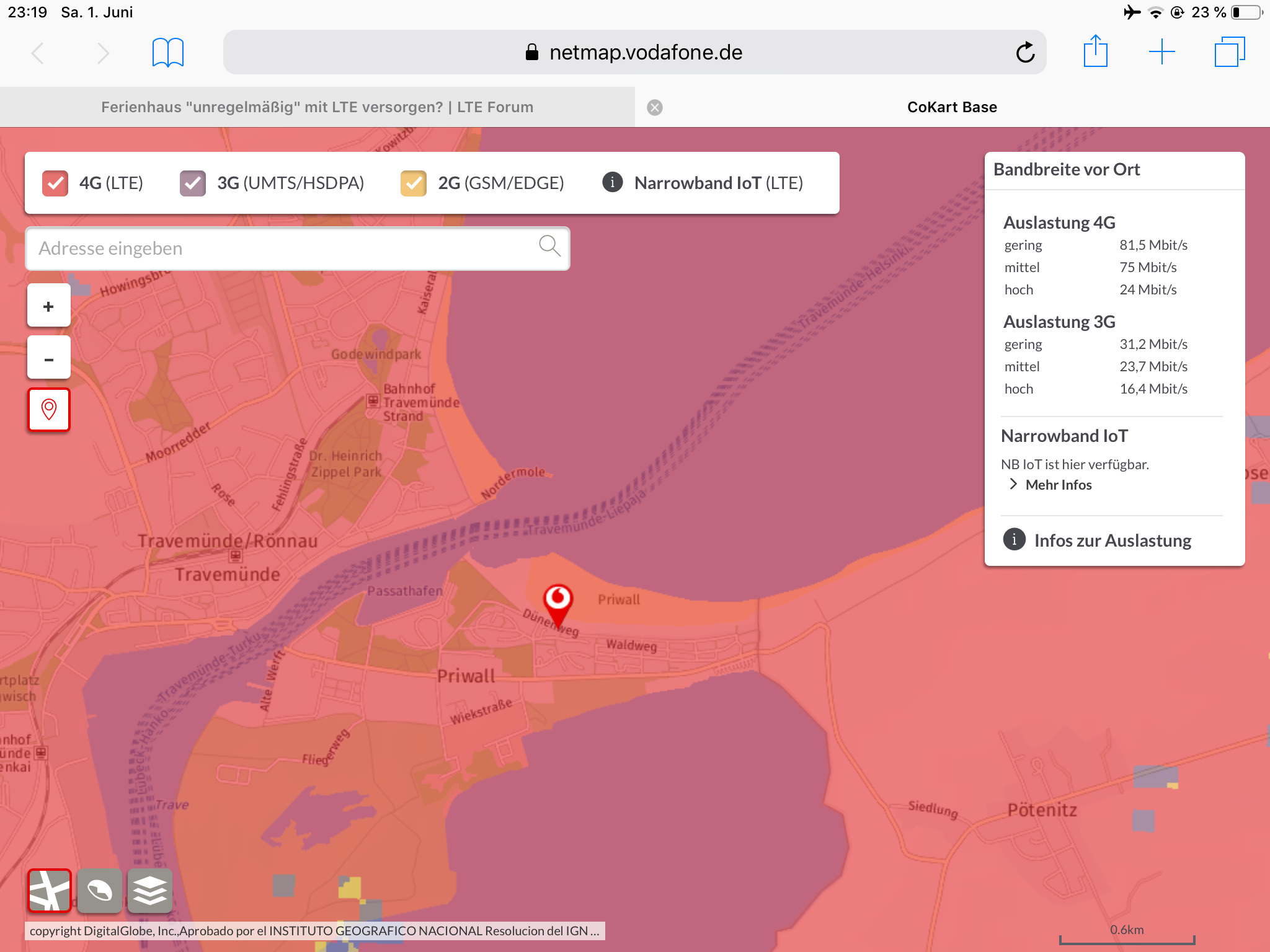Click the Wi-Fi status icon
Image resolution: width=1270 pixels, height=952 pixels.
(1155, 12)
